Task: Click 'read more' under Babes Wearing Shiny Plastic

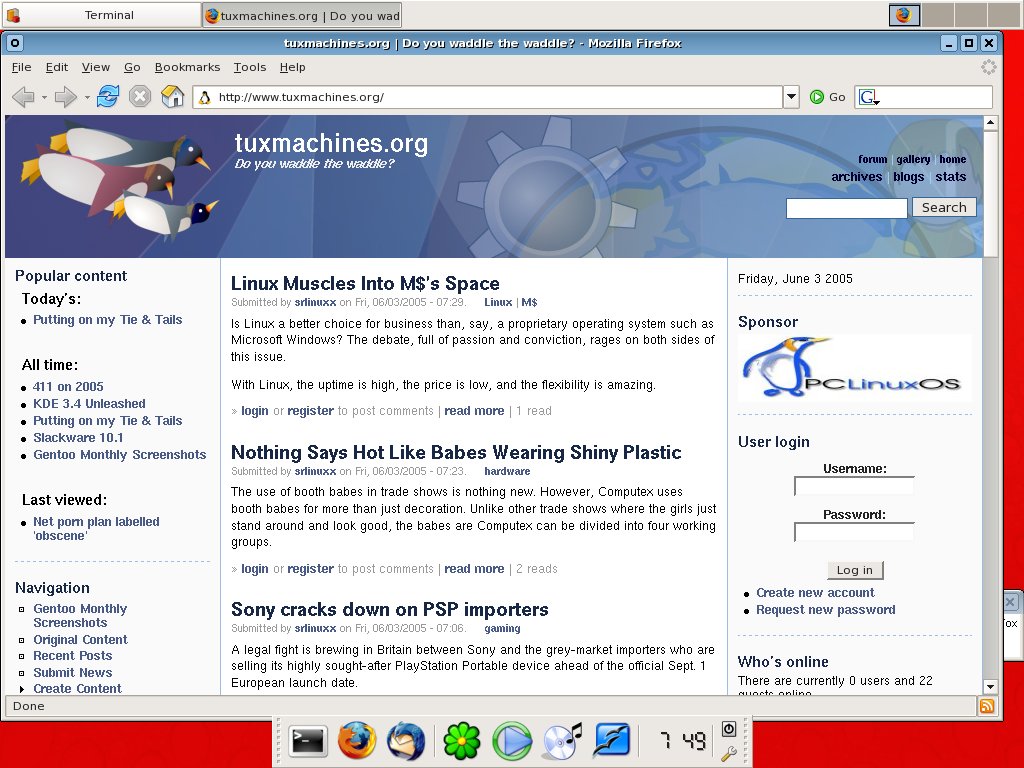Action: pos(474,569)
